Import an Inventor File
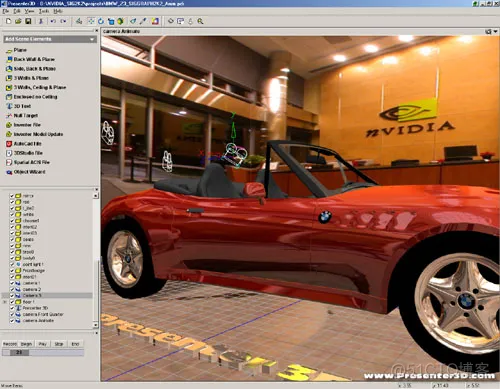This screenshot has height=389, width=500. click(23, 125)
